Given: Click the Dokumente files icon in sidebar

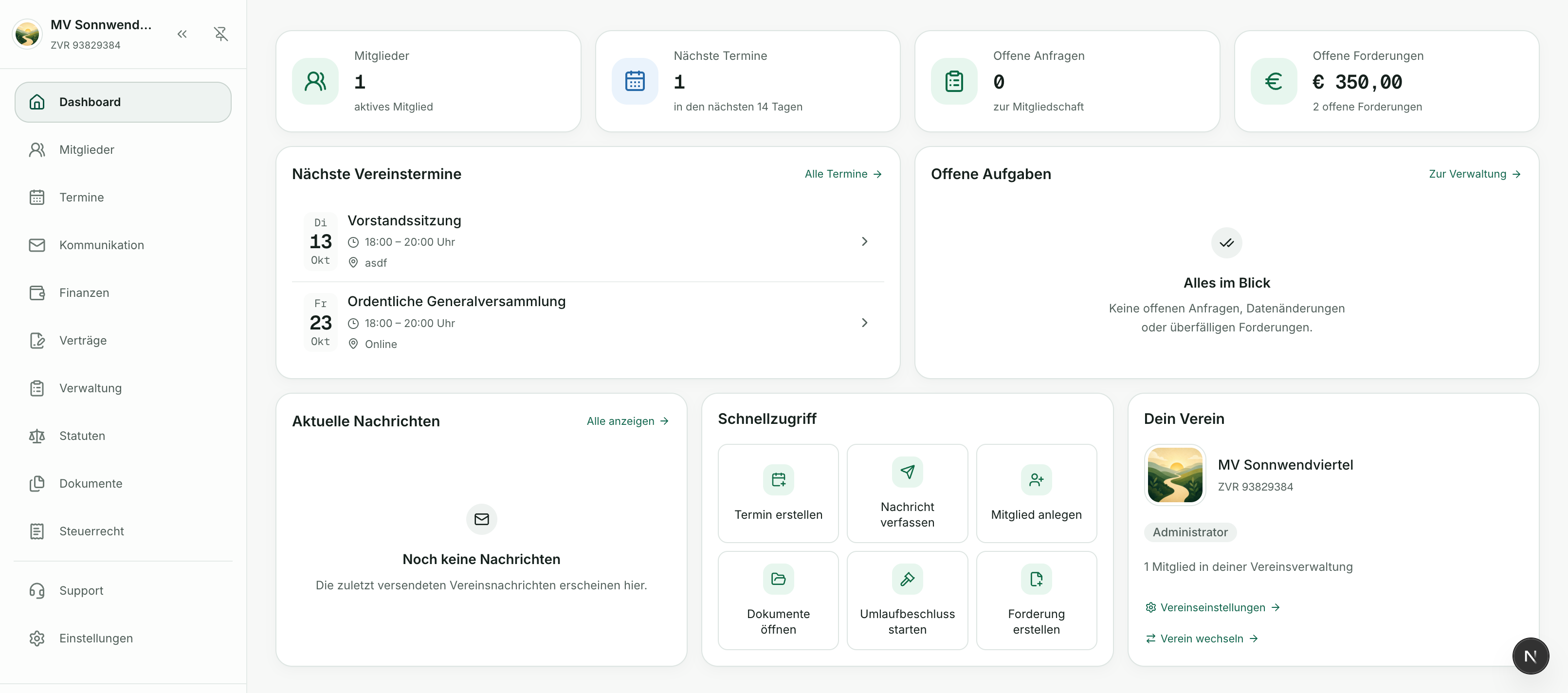Looking at the screenshot, I should pos(37,484).
